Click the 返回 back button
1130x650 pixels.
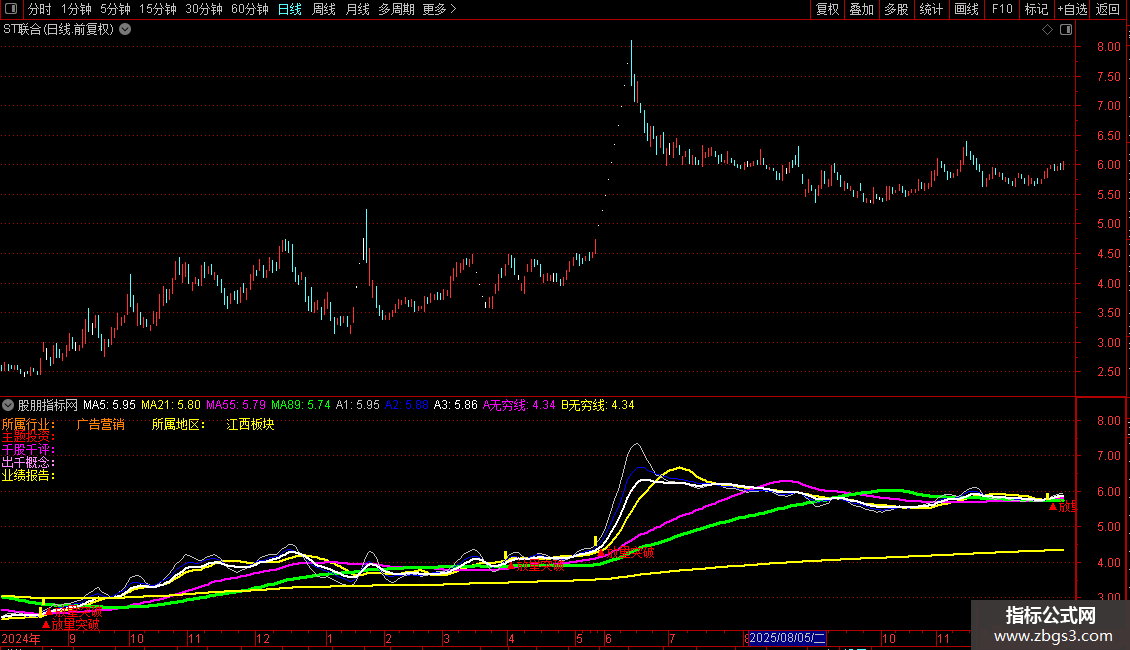(1108, 9)
